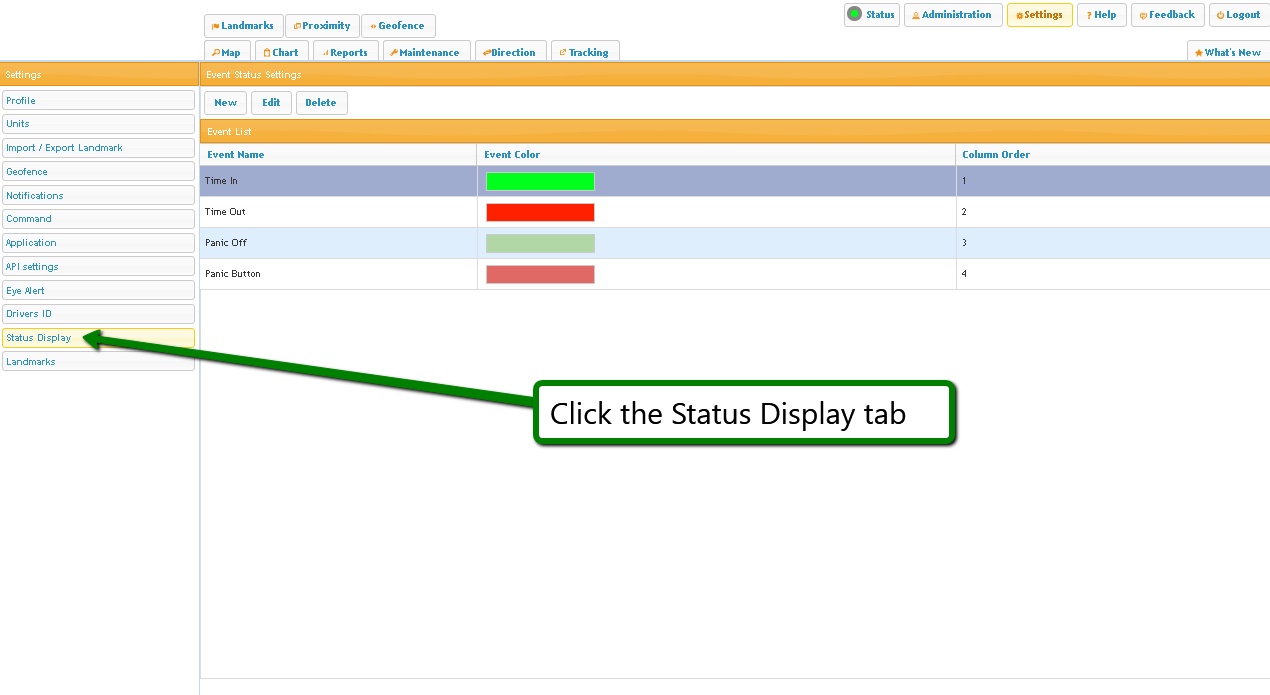Open the Proximity tab

pos(322,26)
